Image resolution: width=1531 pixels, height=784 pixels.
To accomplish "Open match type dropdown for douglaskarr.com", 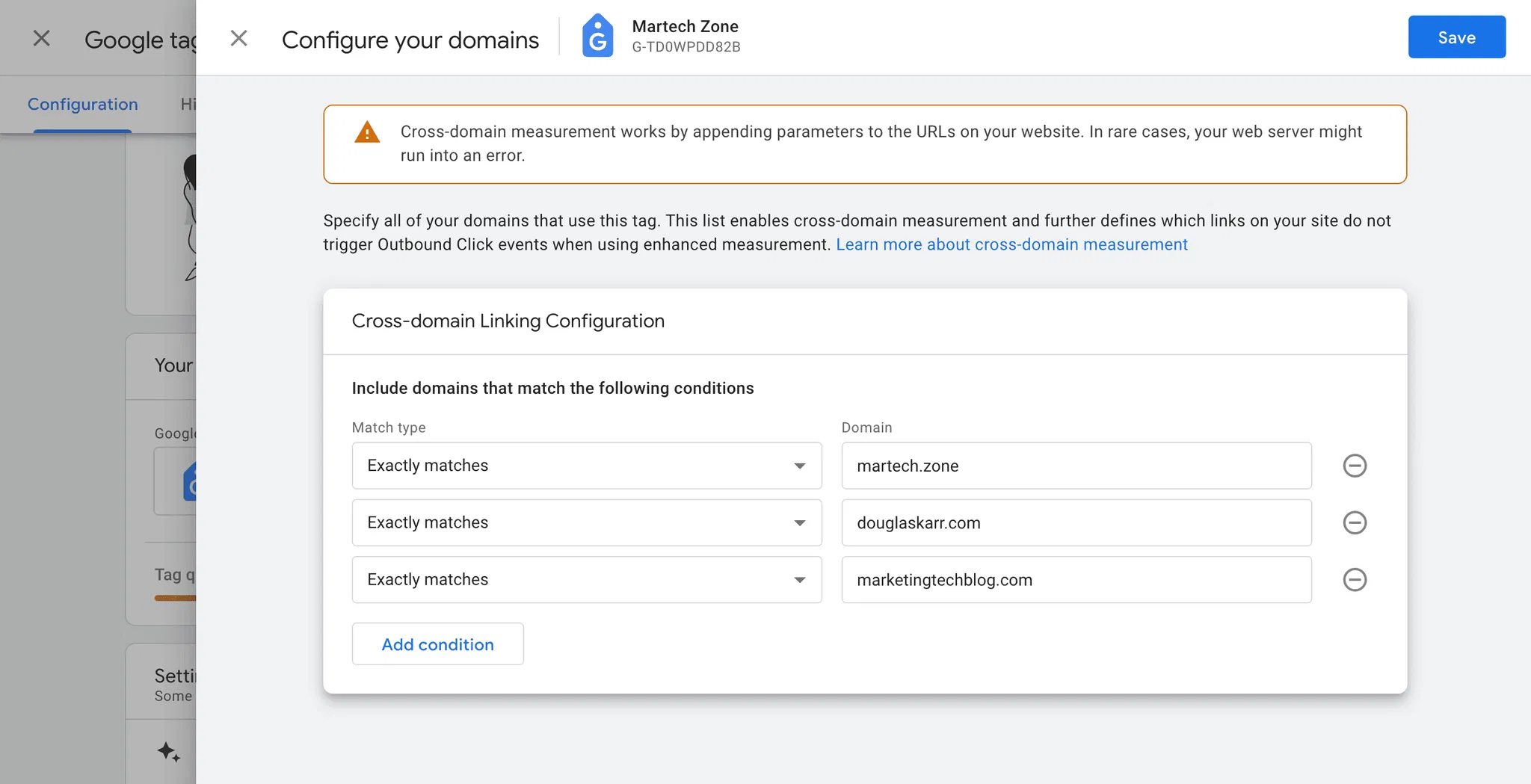I will coord(586,522).
